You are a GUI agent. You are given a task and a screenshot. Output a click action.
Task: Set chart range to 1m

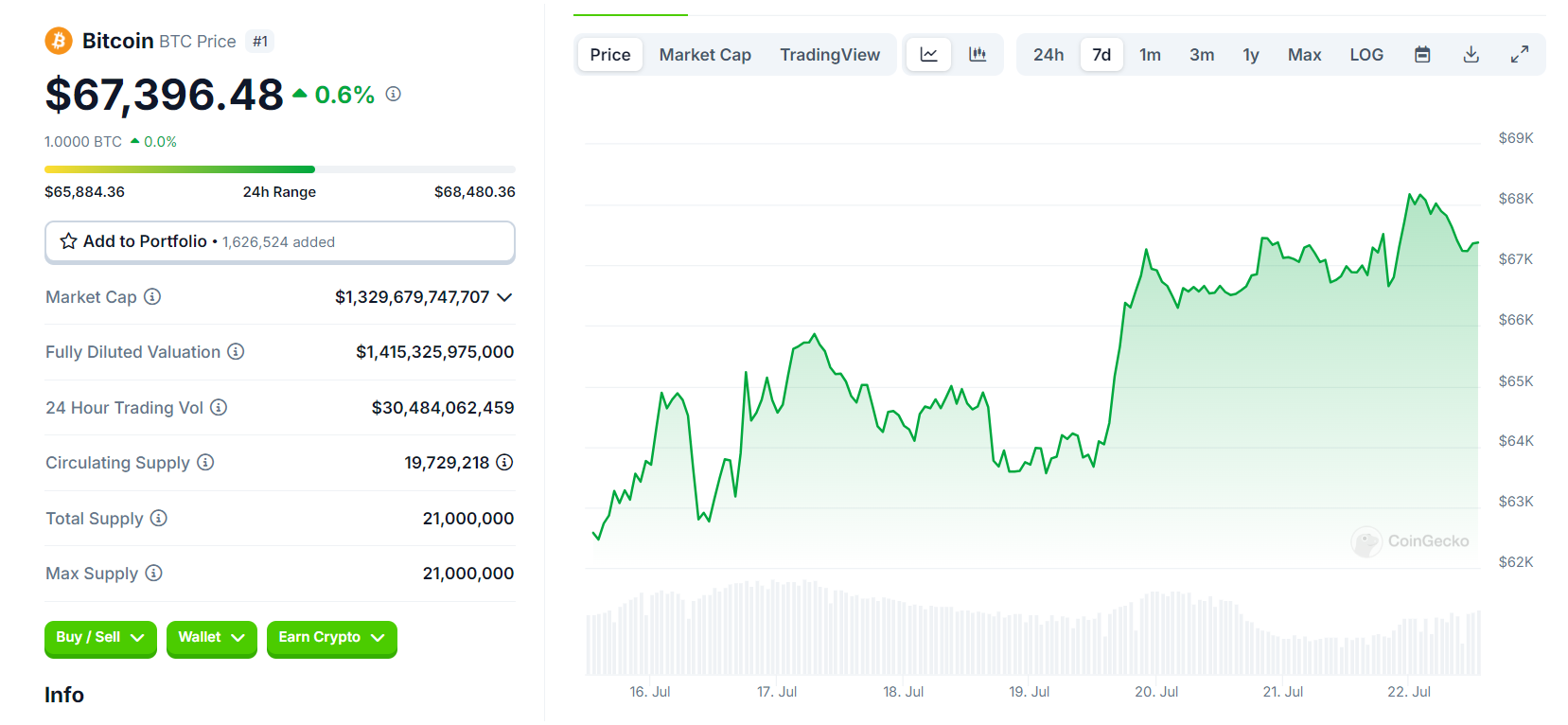(1150, 55)
